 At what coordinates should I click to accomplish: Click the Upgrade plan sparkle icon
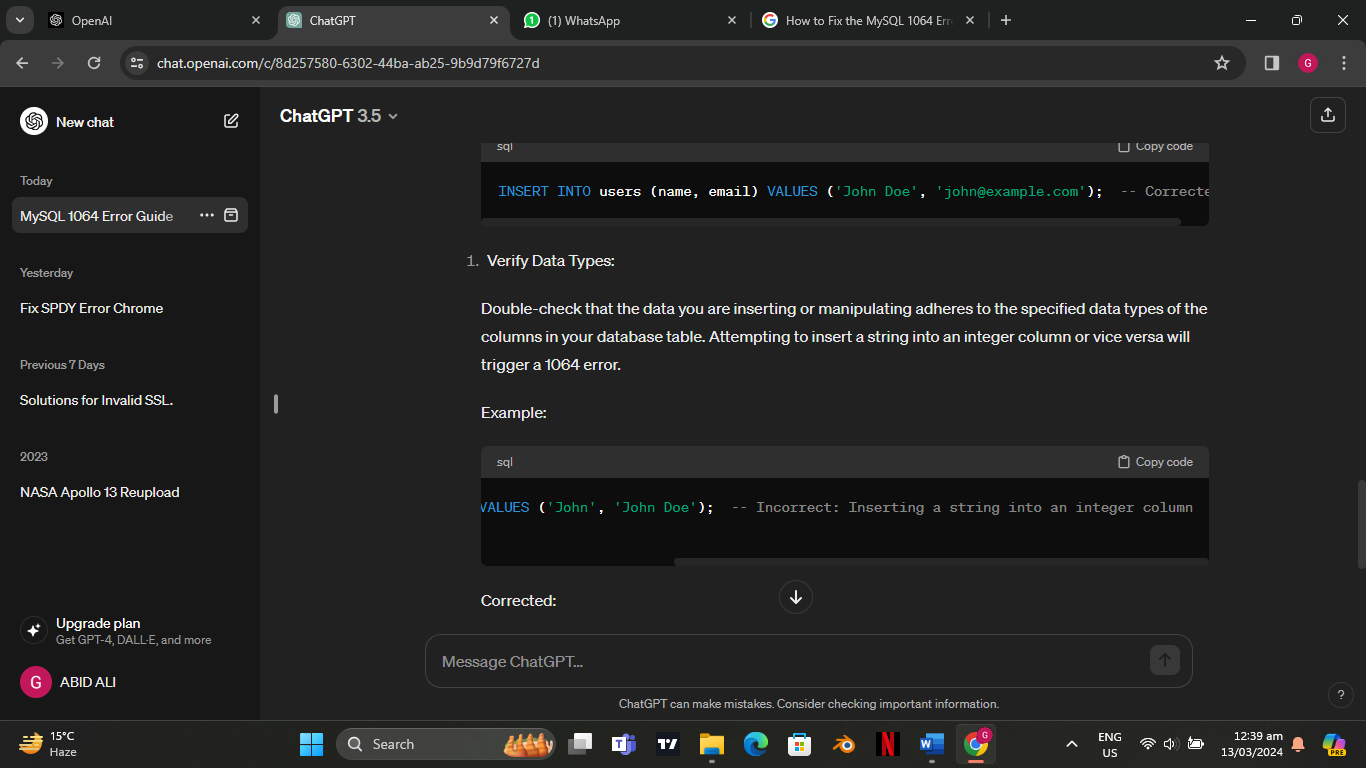[x=33, y=630]
